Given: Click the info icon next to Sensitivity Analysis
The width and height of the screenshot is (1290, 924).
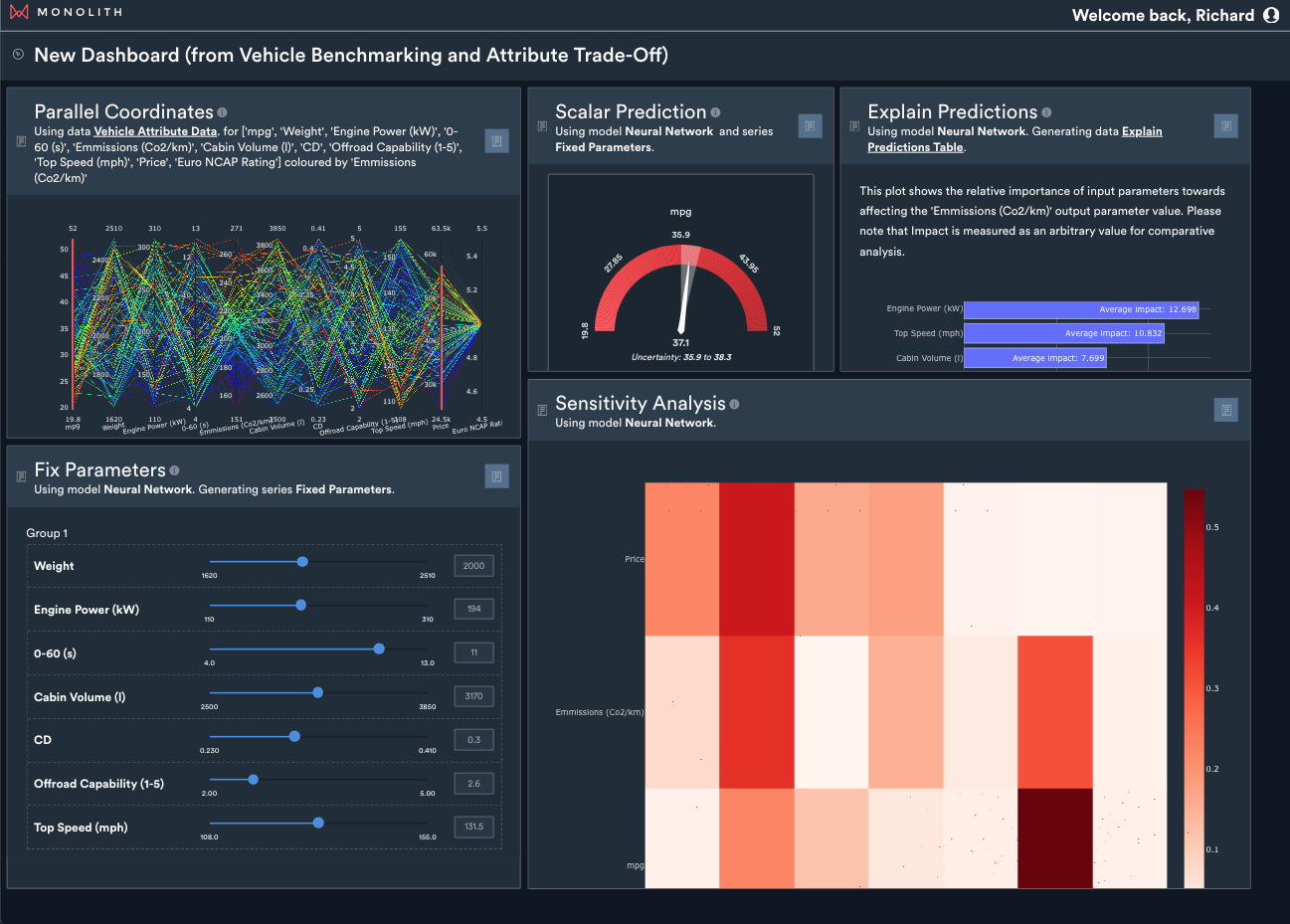Looking at the screenshot, I should tap(733, 404).
